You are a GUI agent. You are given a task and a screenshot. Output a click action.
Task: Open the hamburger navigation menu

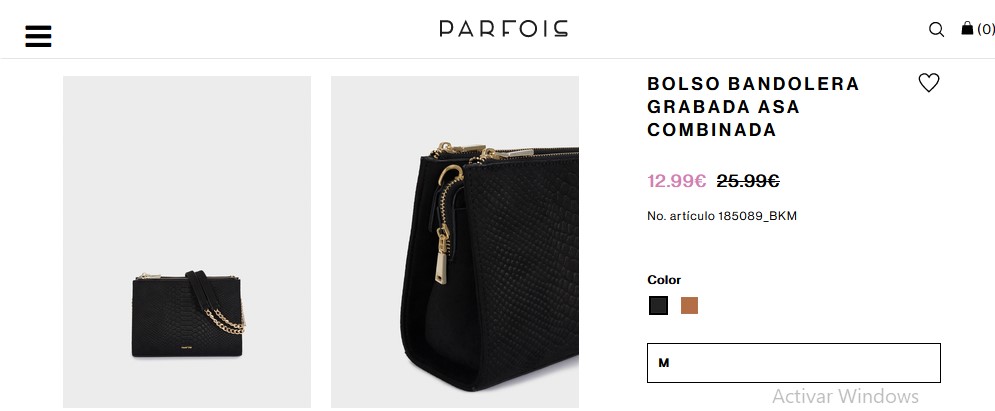[38, 36]
